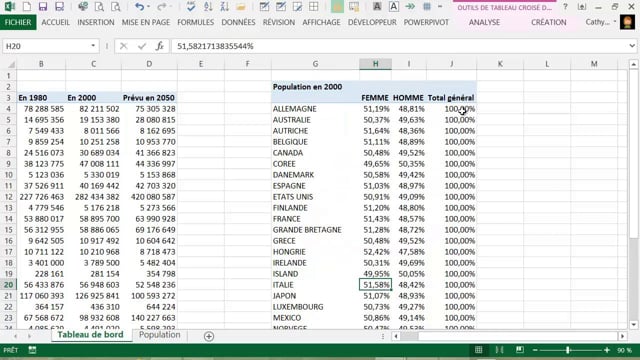Add a new sheet with plus button
The width and height of the screenshot is (640, 360).
click(x=209, y=336)
